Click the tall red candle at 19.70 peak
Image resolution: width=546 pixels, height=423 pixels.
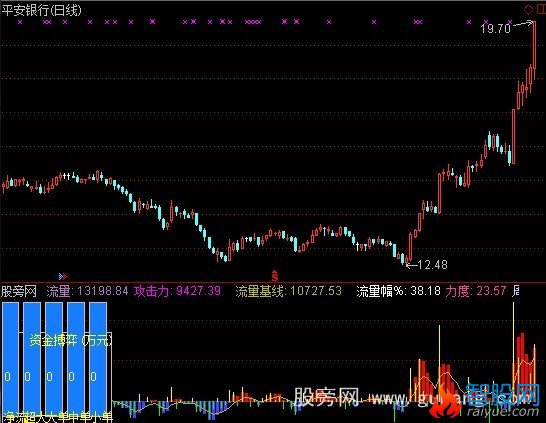pyautogui.click(x=534, y=45)
